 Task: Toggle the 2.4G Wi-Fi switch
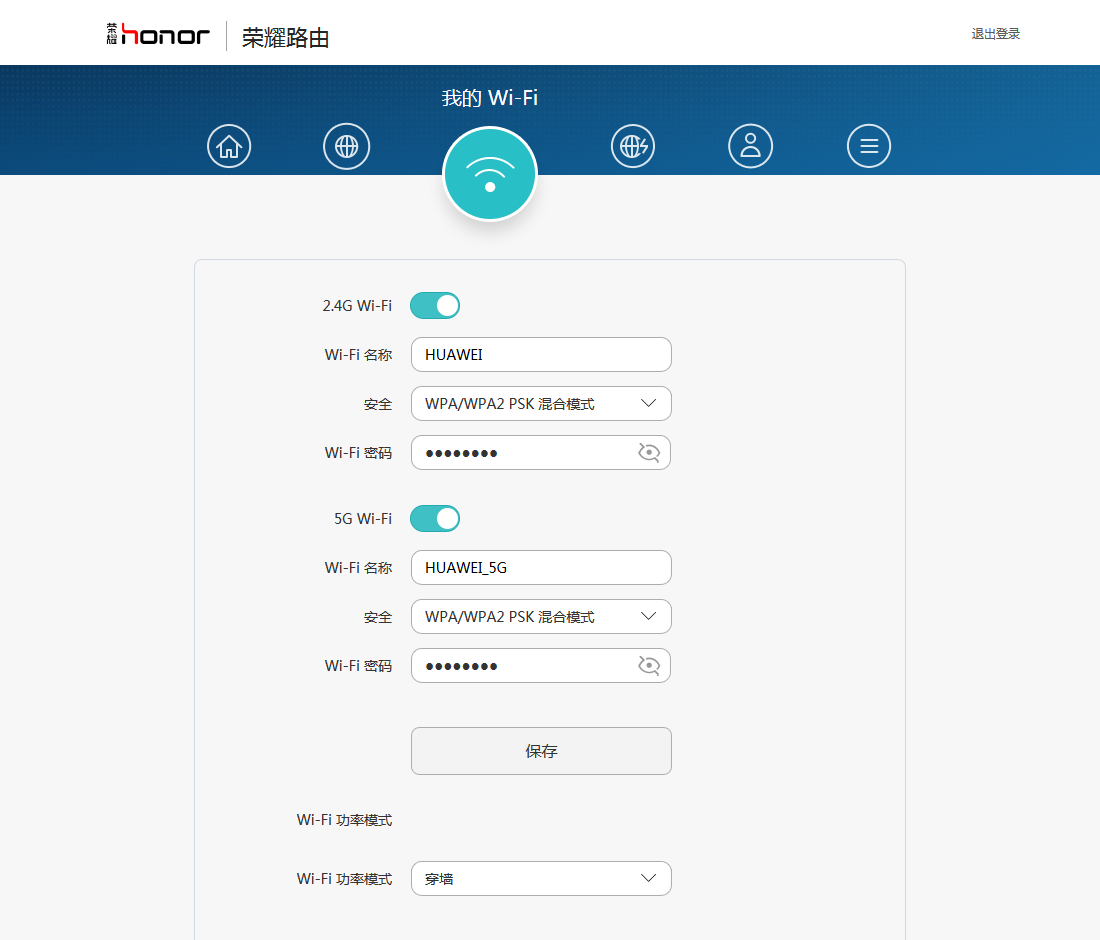(x=435, y=306)
